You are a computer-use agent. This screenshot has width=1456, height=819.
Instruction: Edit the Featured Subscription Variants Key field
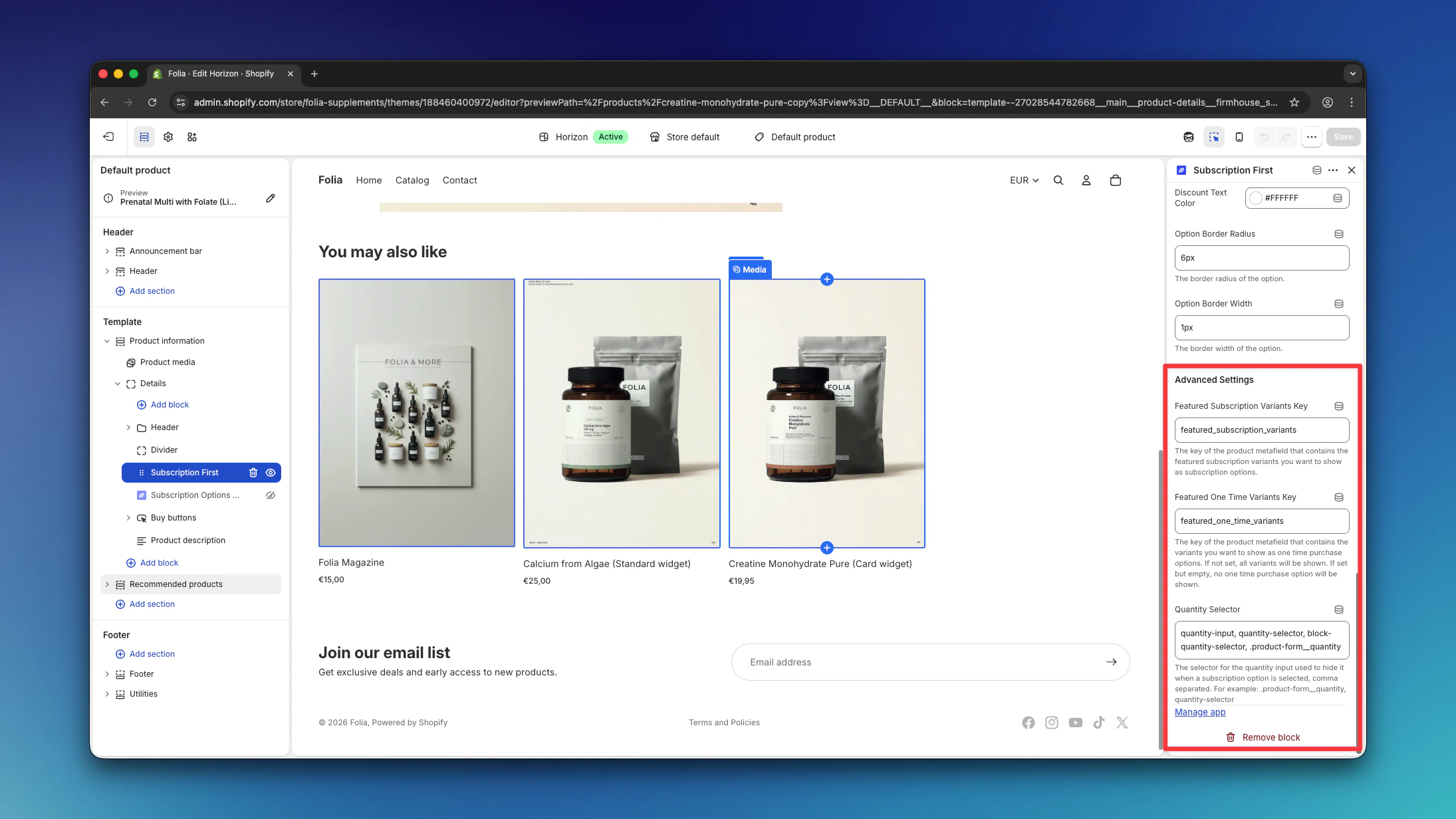click(1262, 430)
